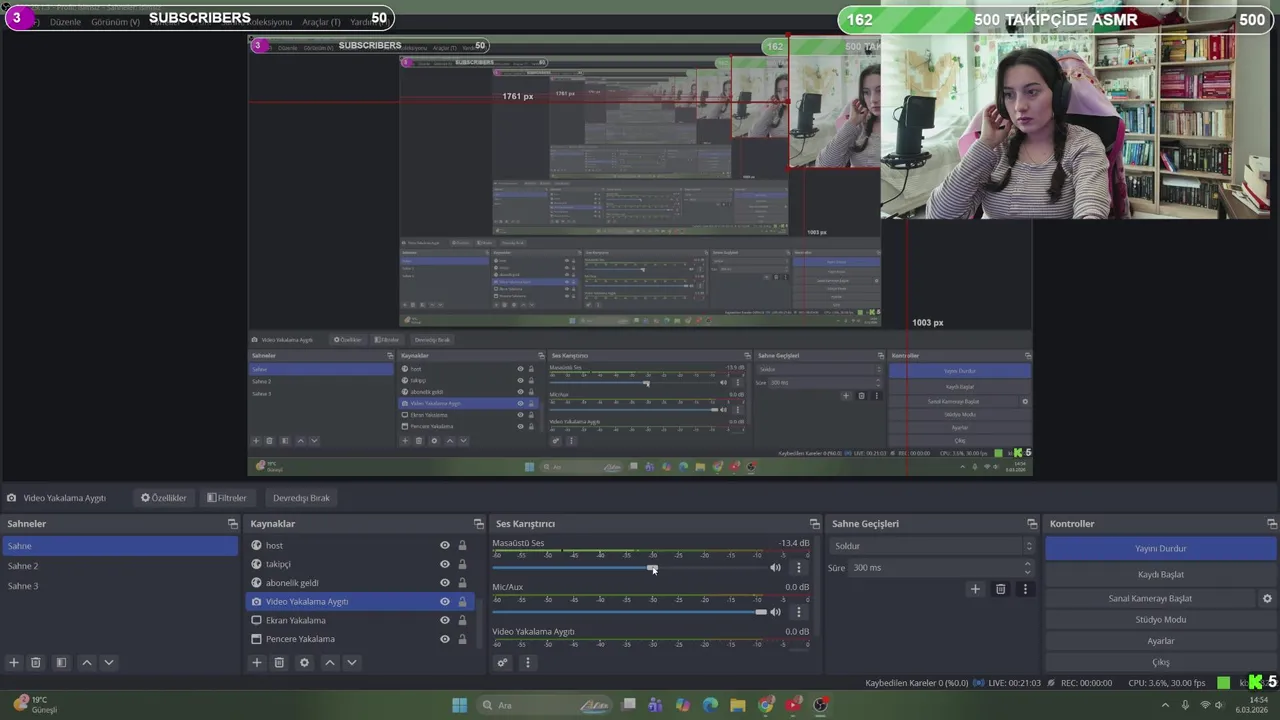Open the Masaüstü Ses three-dot options menu
The image size is (1280, 720).
(798, 568)
